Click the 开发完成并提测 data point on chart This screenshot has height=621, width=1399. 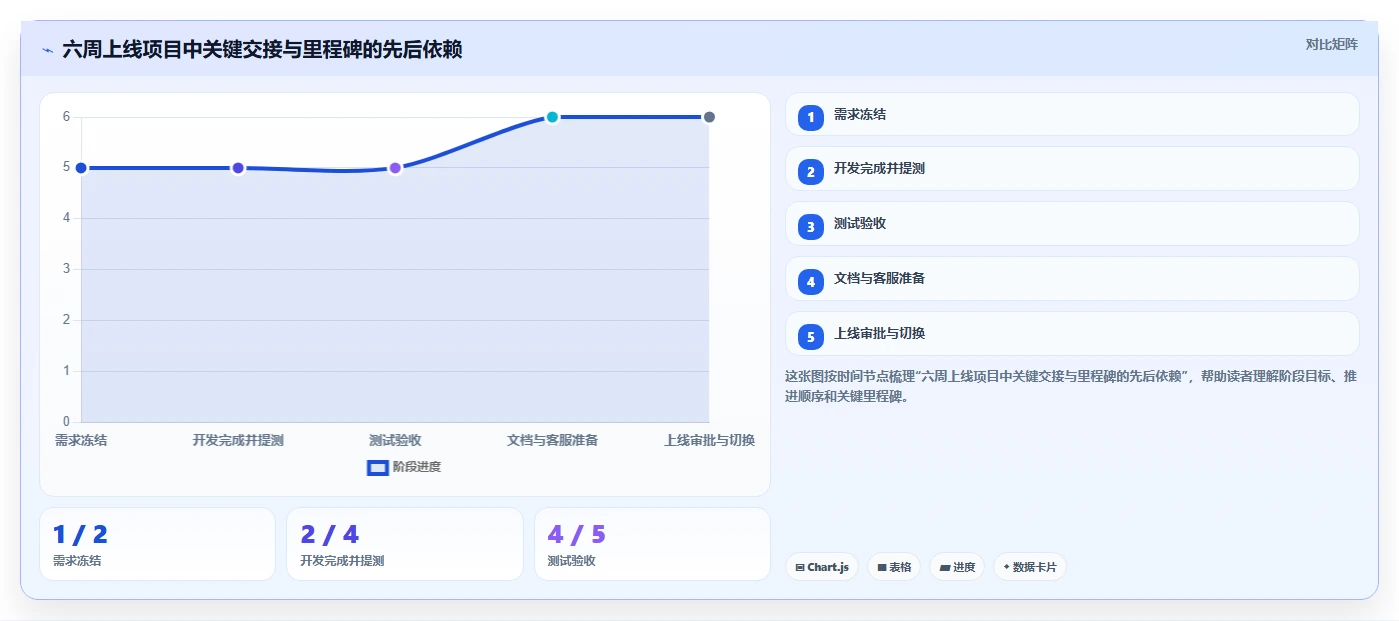click(x=238, y=168)
